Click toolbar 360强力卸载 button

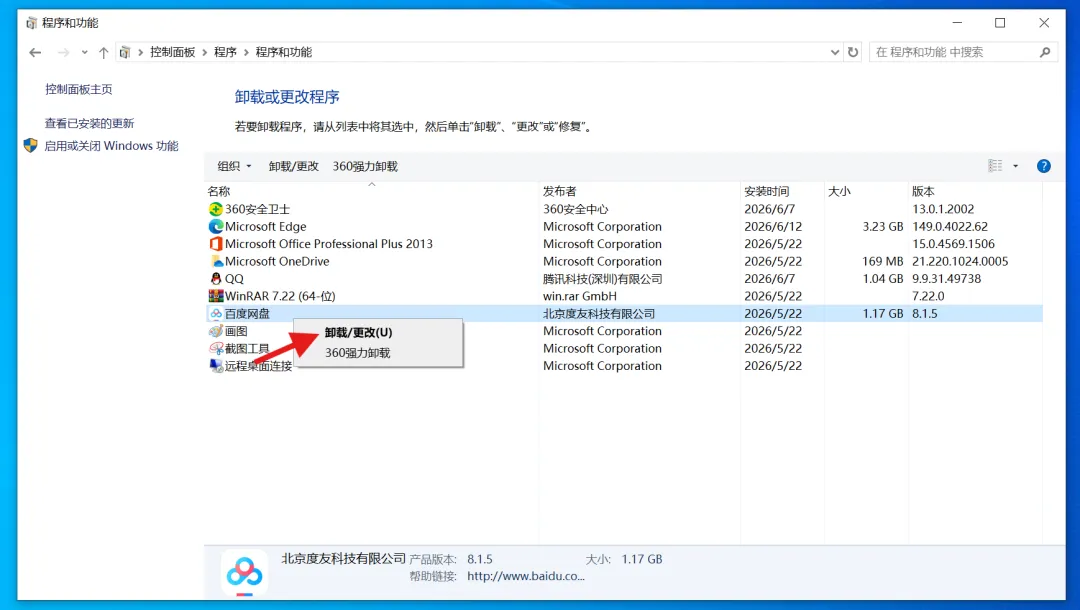[x=365, y=166]
